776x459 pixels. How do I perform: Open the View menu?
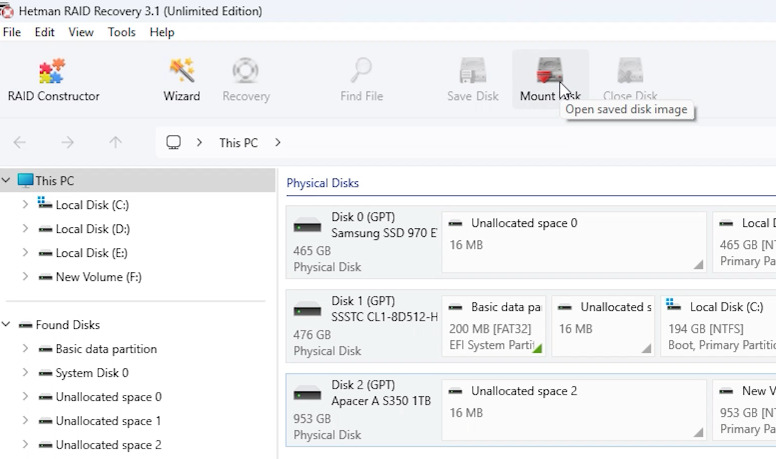point(81,32)
